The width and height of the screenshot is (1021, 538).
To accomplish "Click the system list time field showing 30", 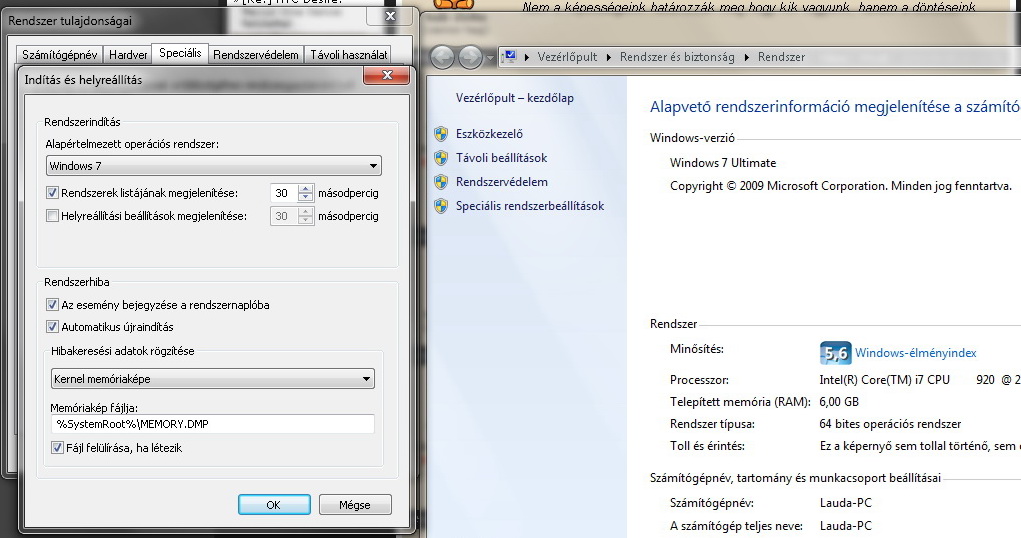I will (x=284, y=193).
